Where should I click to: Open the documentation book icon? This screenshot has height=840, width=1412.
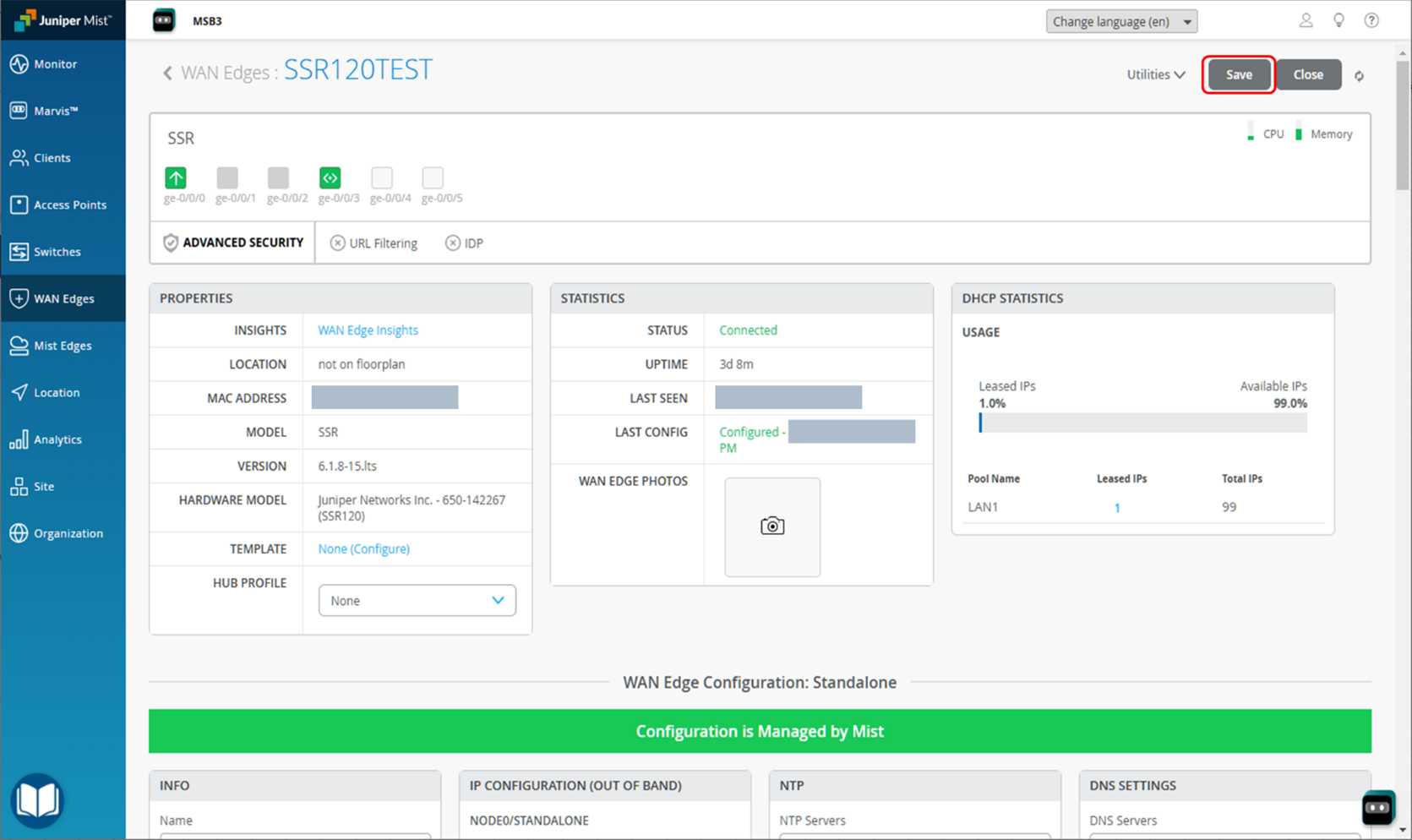click(37, 800)
